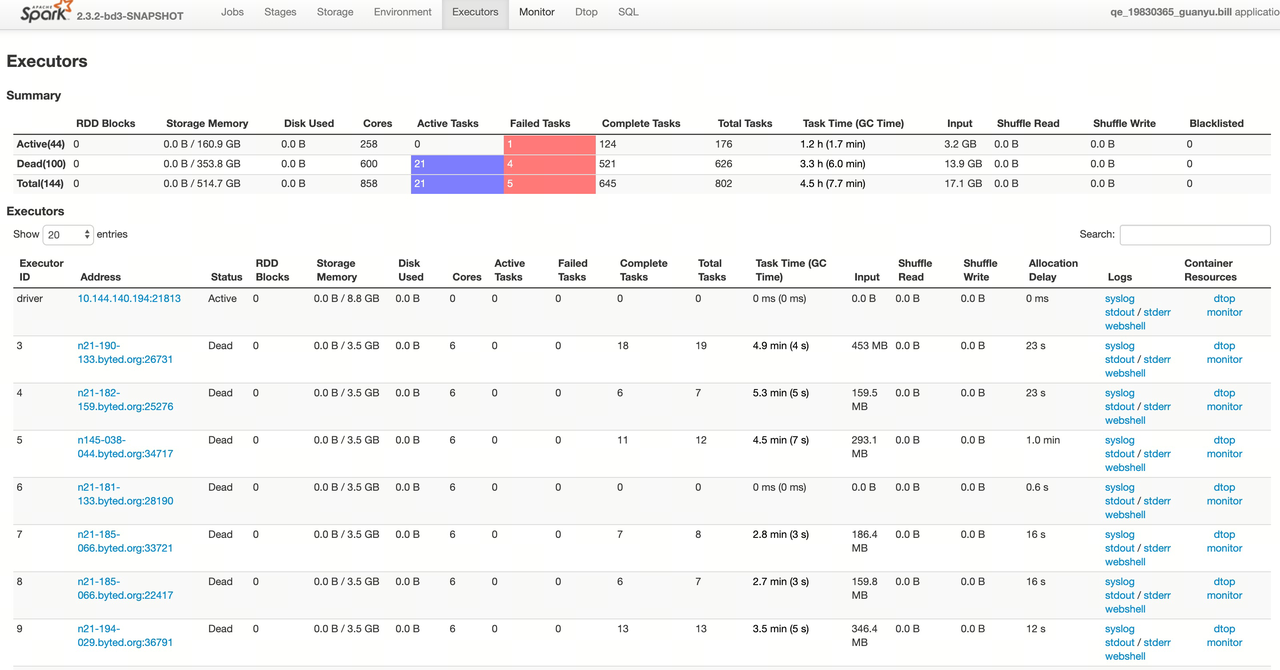Screen dimensions: 1280x670
Task: Open driver address 10.144.140.194:21813
Action: click(x=129, y=298)
